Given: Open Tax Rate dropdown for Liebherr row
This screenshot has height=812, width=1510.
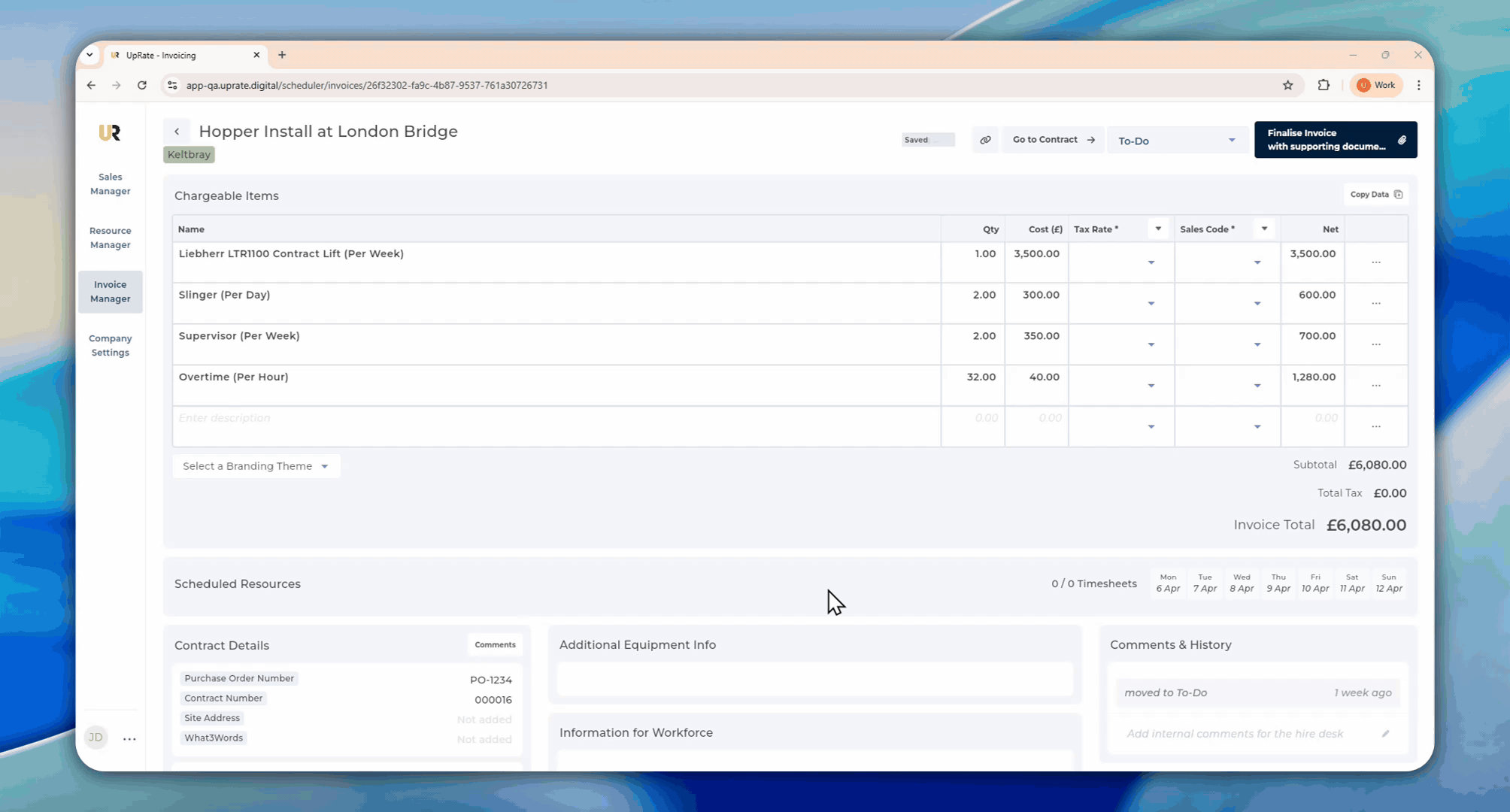Looking at the screenshot, I should coord(1151,262).
